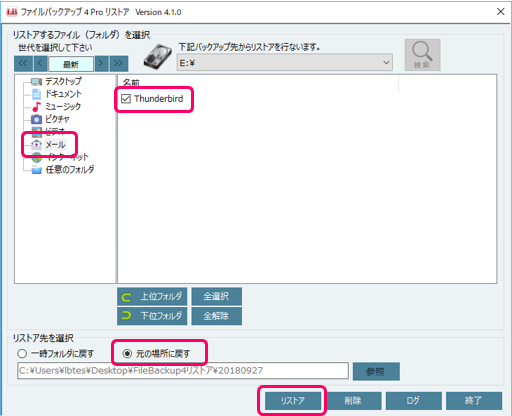
Task: Select the ドキュメント icon in tree
Action: coord(37,94)
